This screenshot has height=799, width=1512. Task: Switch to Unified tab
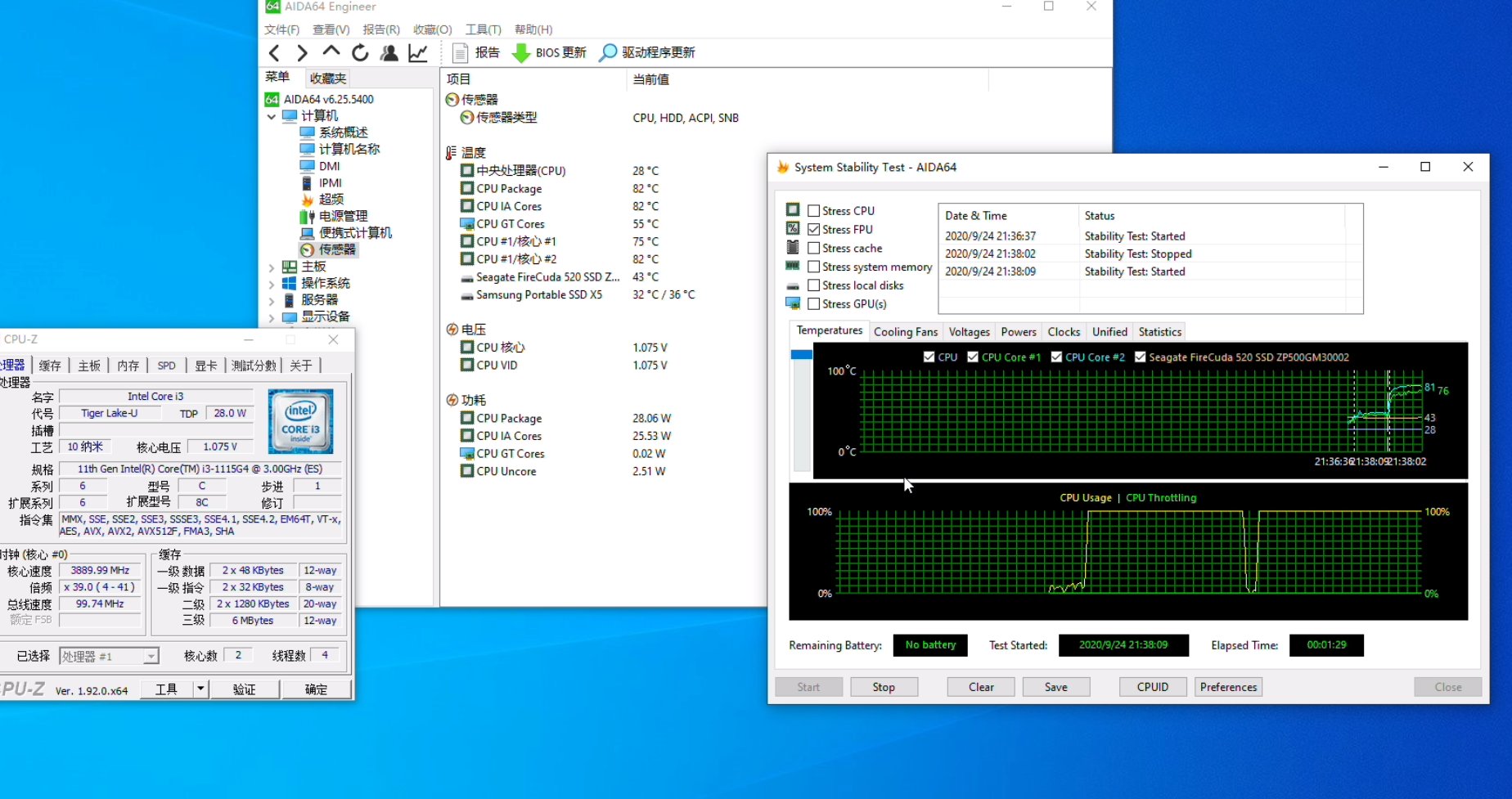[1109, 332]
